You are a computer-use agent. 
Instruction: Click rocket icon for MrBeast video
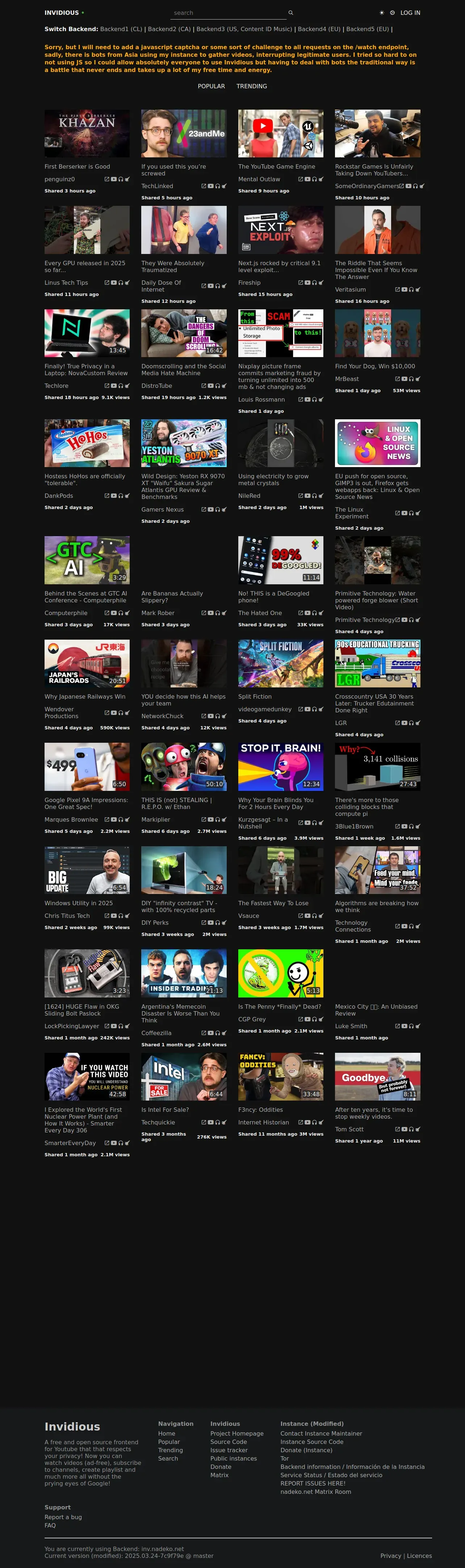[x=418, y=378]
